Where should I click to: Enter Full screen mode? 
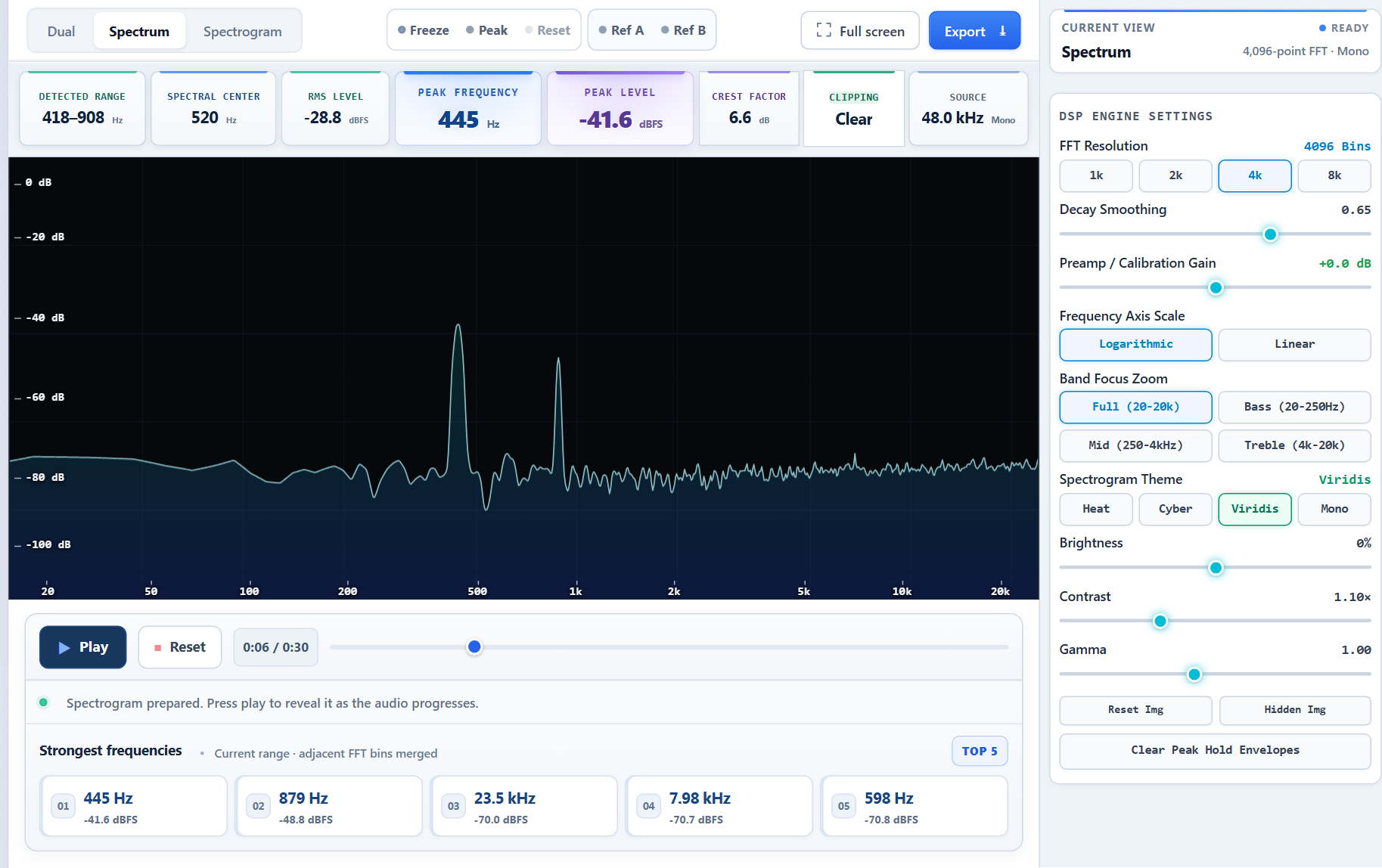point(860,31)
